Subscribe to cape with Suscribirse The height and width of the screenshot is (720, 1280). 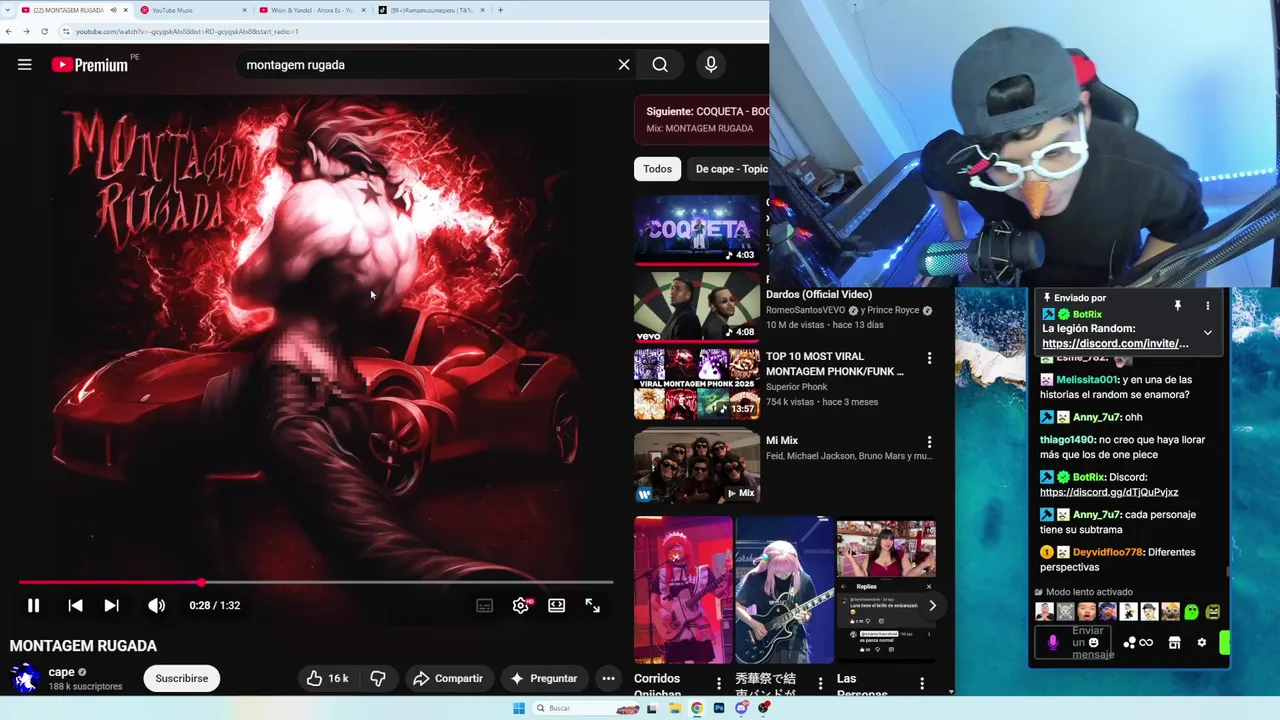(182, 678)
